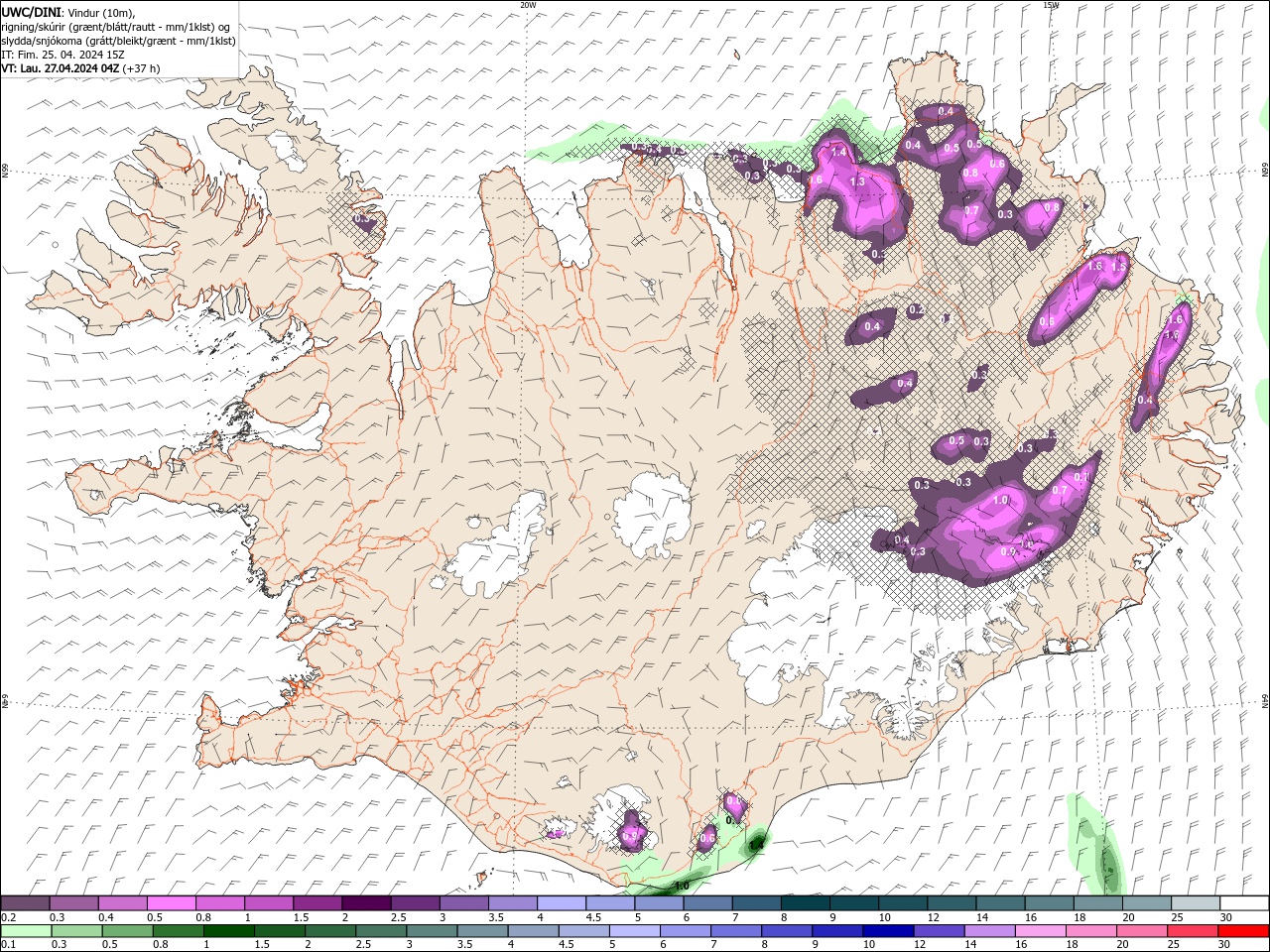Click the dark purple 2 snow swatch

point(365,902)
